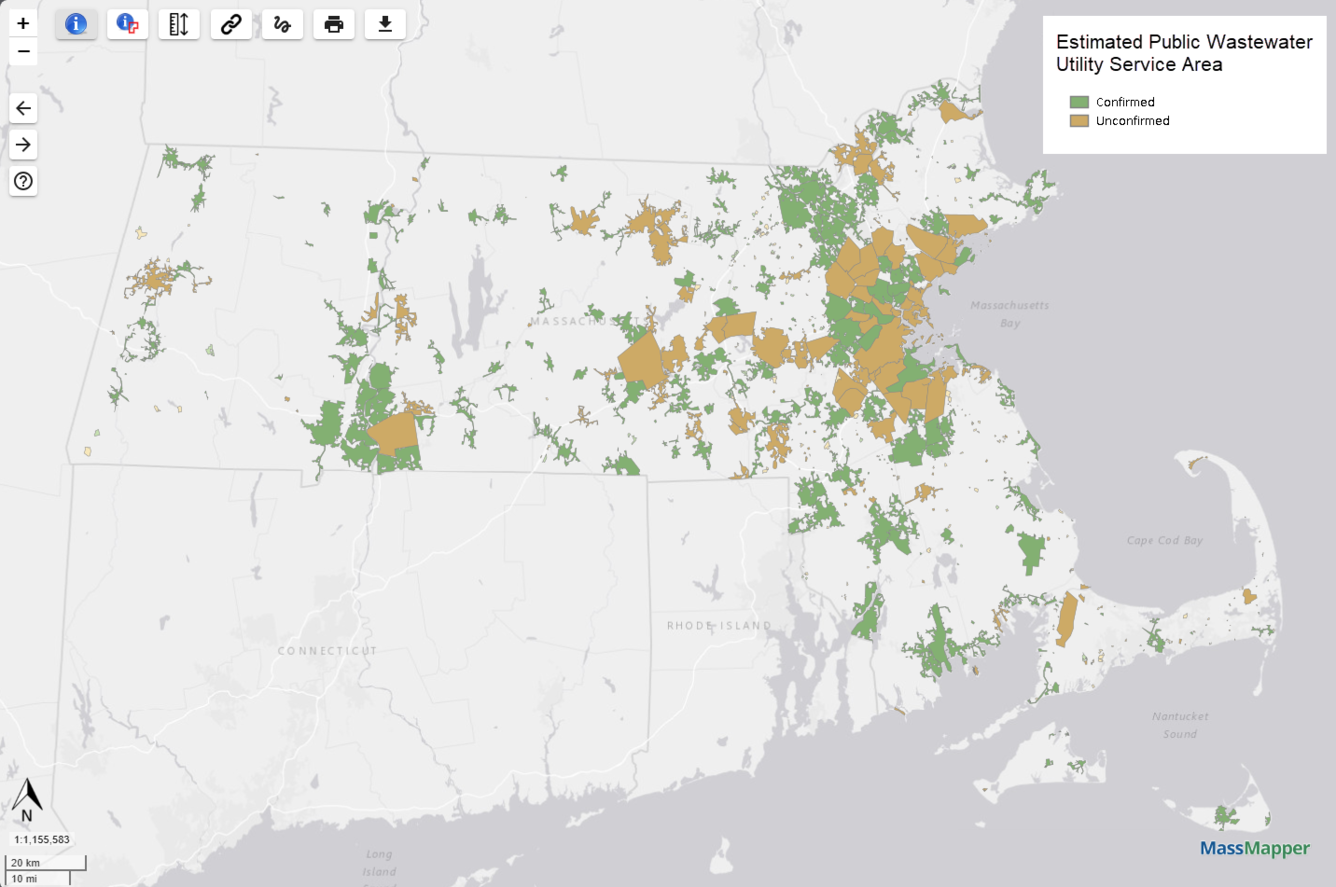Click the 20 km scale bar
The width and height of the screenshot is (1336, 887).
(x=44, y=863)
